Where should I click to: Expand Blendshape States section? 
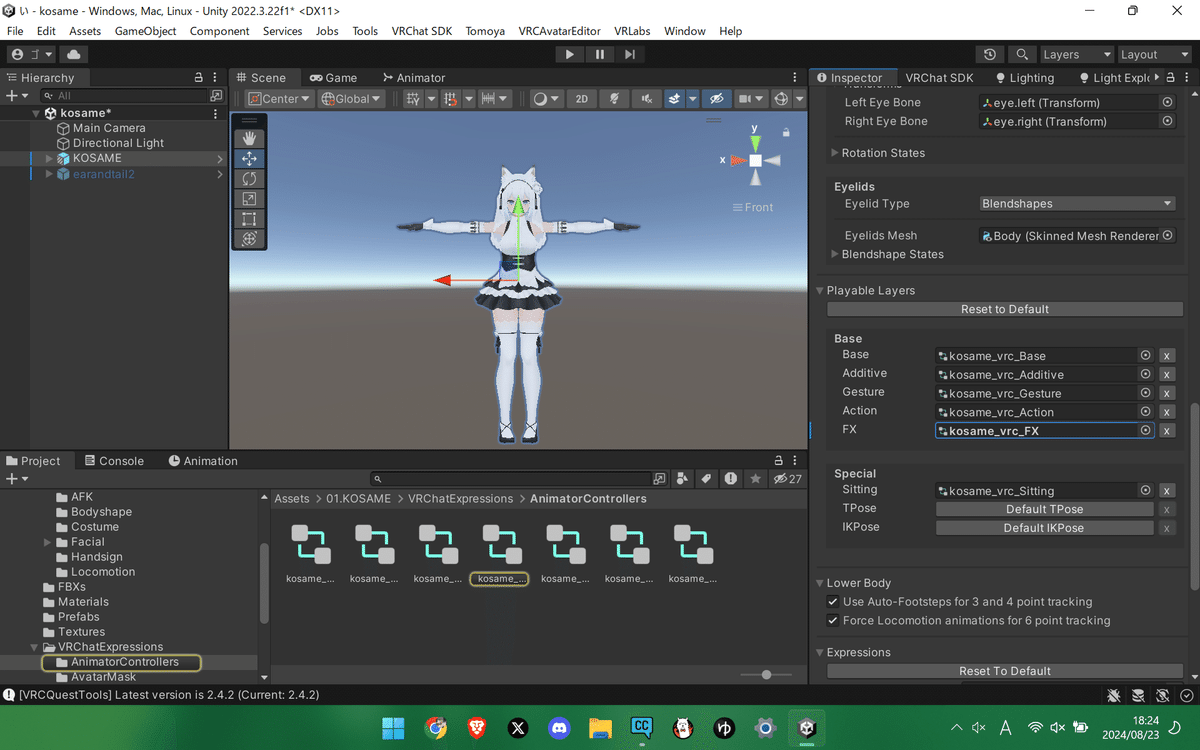[836, 254]
